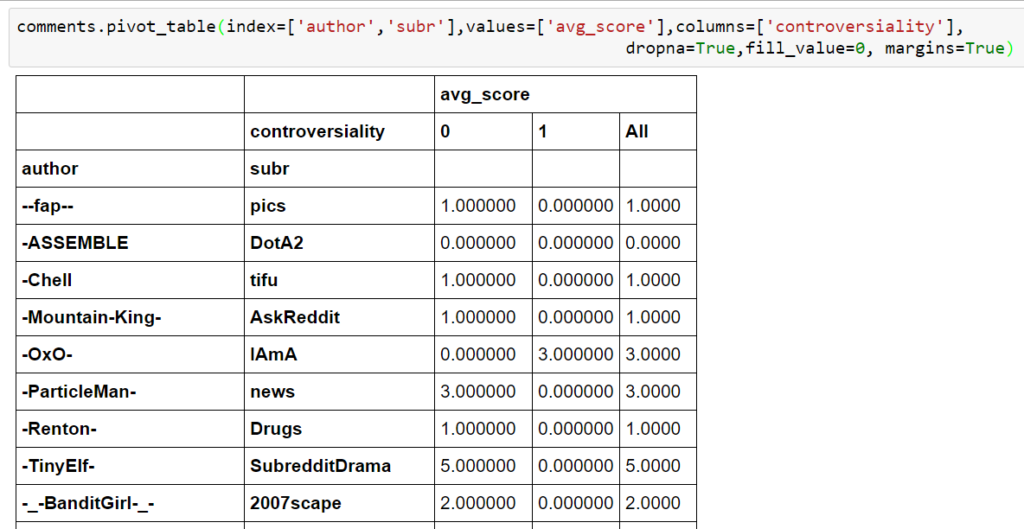Click the AskReddit subreddit cell
Viewport: 1024px width, 529px height.
295,317
